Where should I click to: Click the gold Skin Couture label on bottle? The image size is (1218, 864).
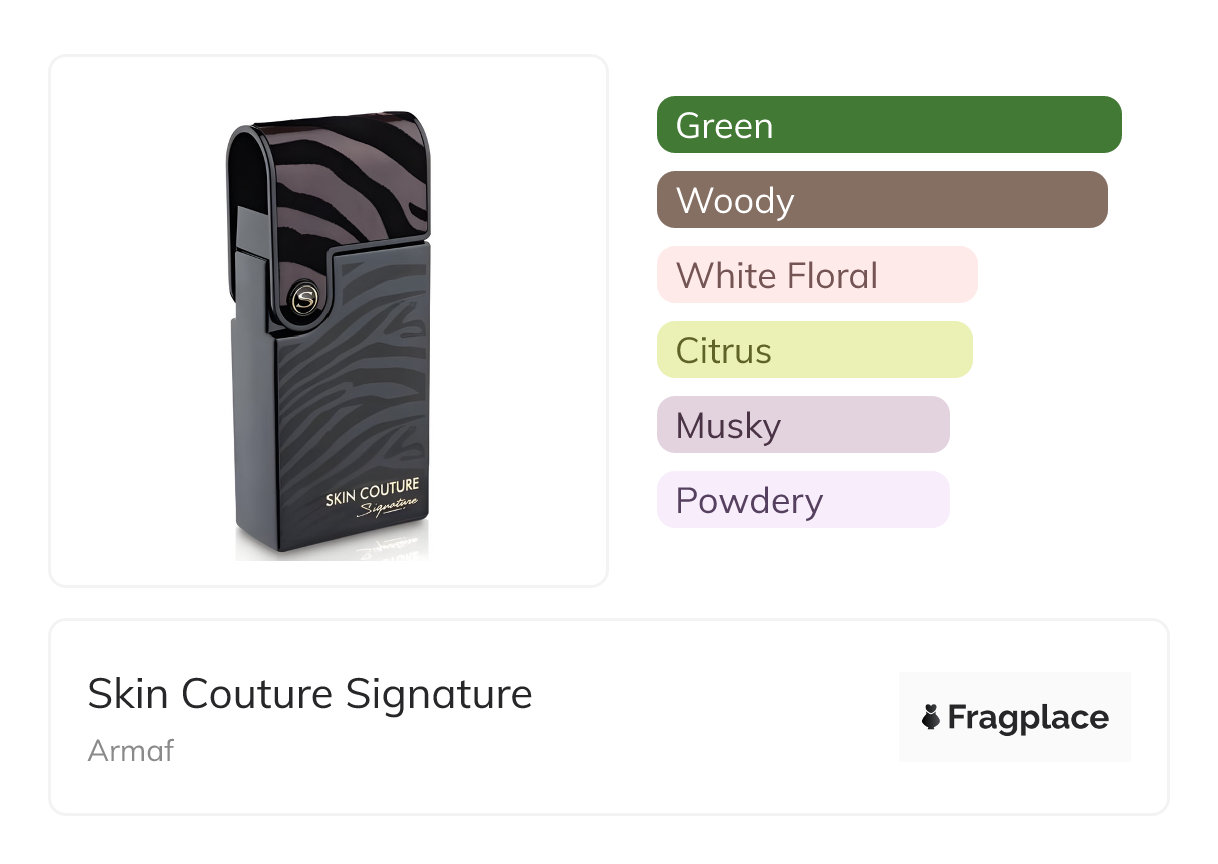[x=372, y=494]
